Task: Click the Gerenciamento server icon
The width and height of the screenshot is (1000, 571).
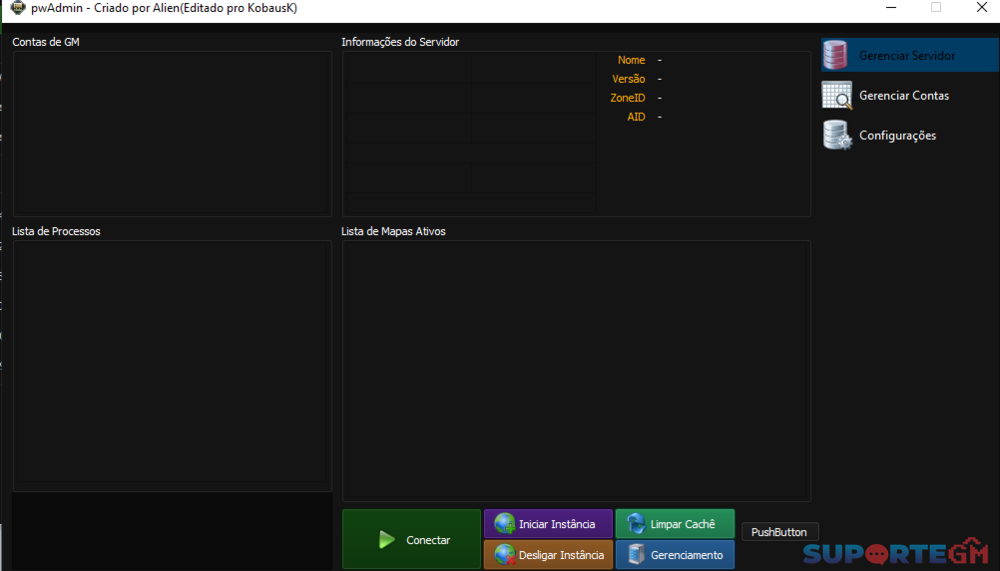Action: point(636,555)
